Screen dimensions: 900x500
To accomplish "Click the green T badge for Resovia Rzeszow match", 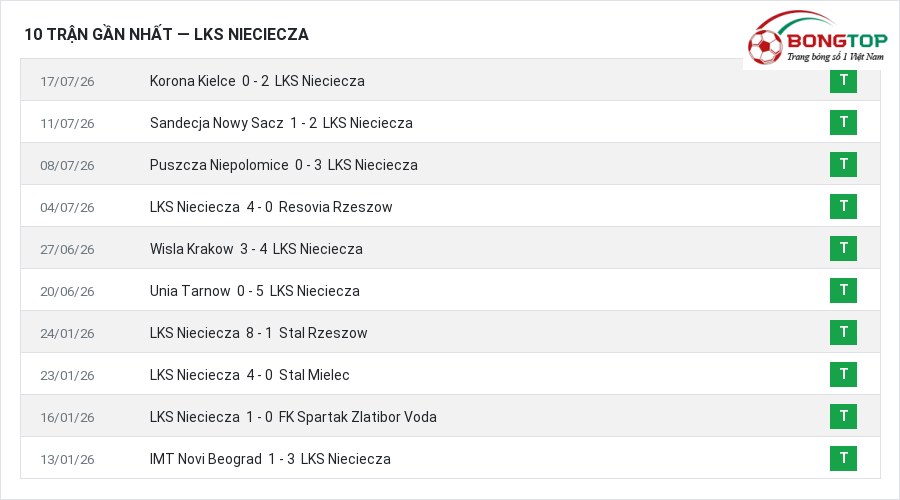I will [843, 206].
